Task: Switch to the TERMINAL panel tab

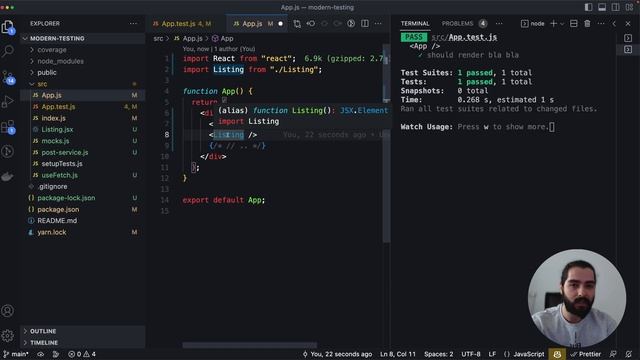Action: (x=415, y=24)
